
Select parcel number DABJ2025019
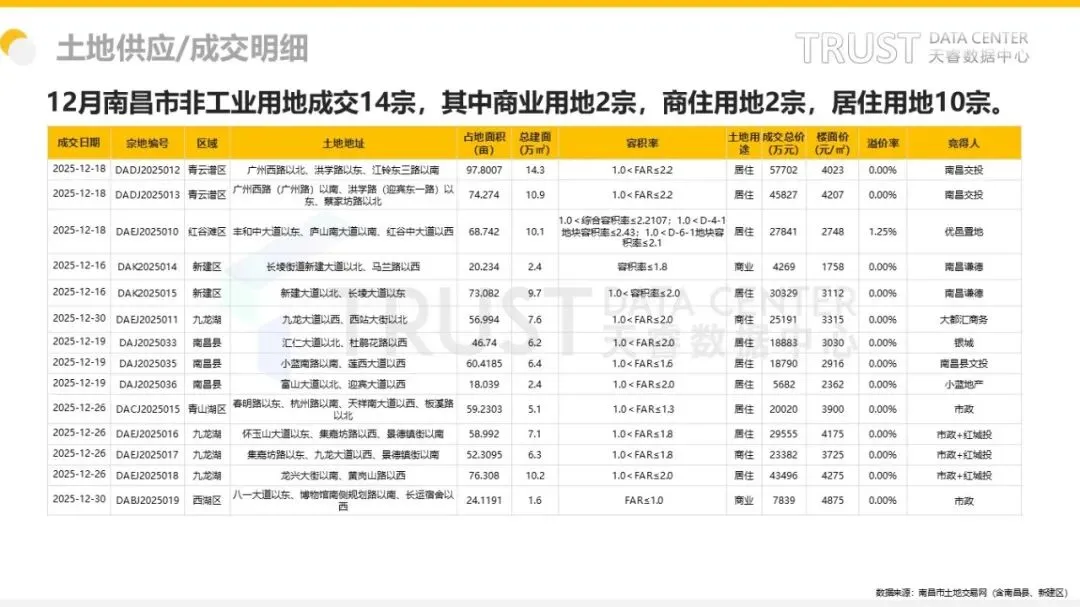147,500
